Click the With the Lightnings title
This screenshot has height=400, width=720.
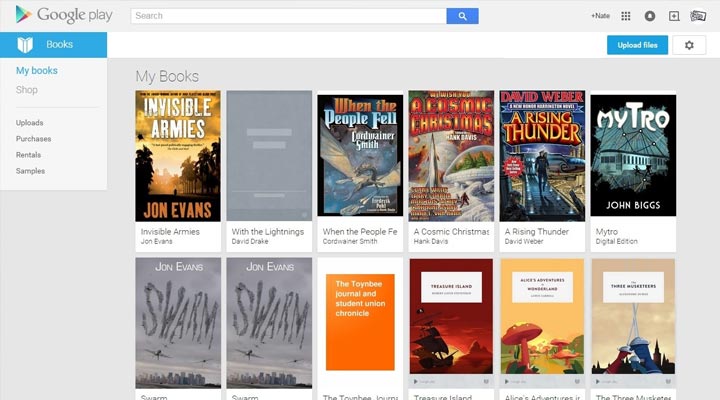click(x=268, y=231)
